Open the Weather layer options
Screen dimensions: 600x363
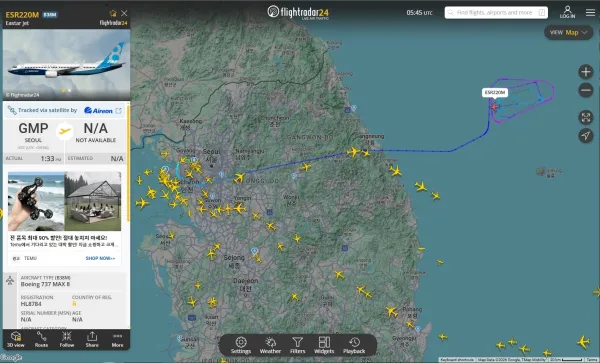(x=270, y=345)
